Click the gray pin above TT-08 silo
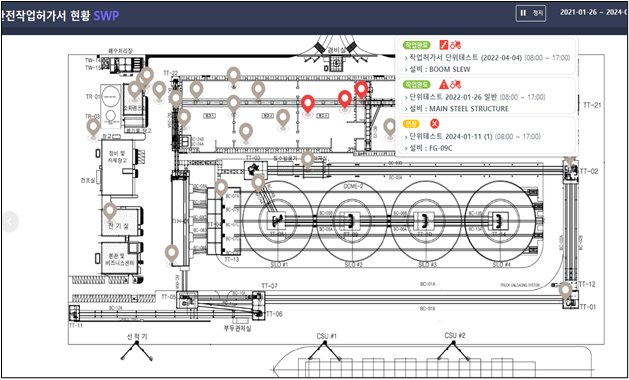629x380 pixels. coord(258,183)
